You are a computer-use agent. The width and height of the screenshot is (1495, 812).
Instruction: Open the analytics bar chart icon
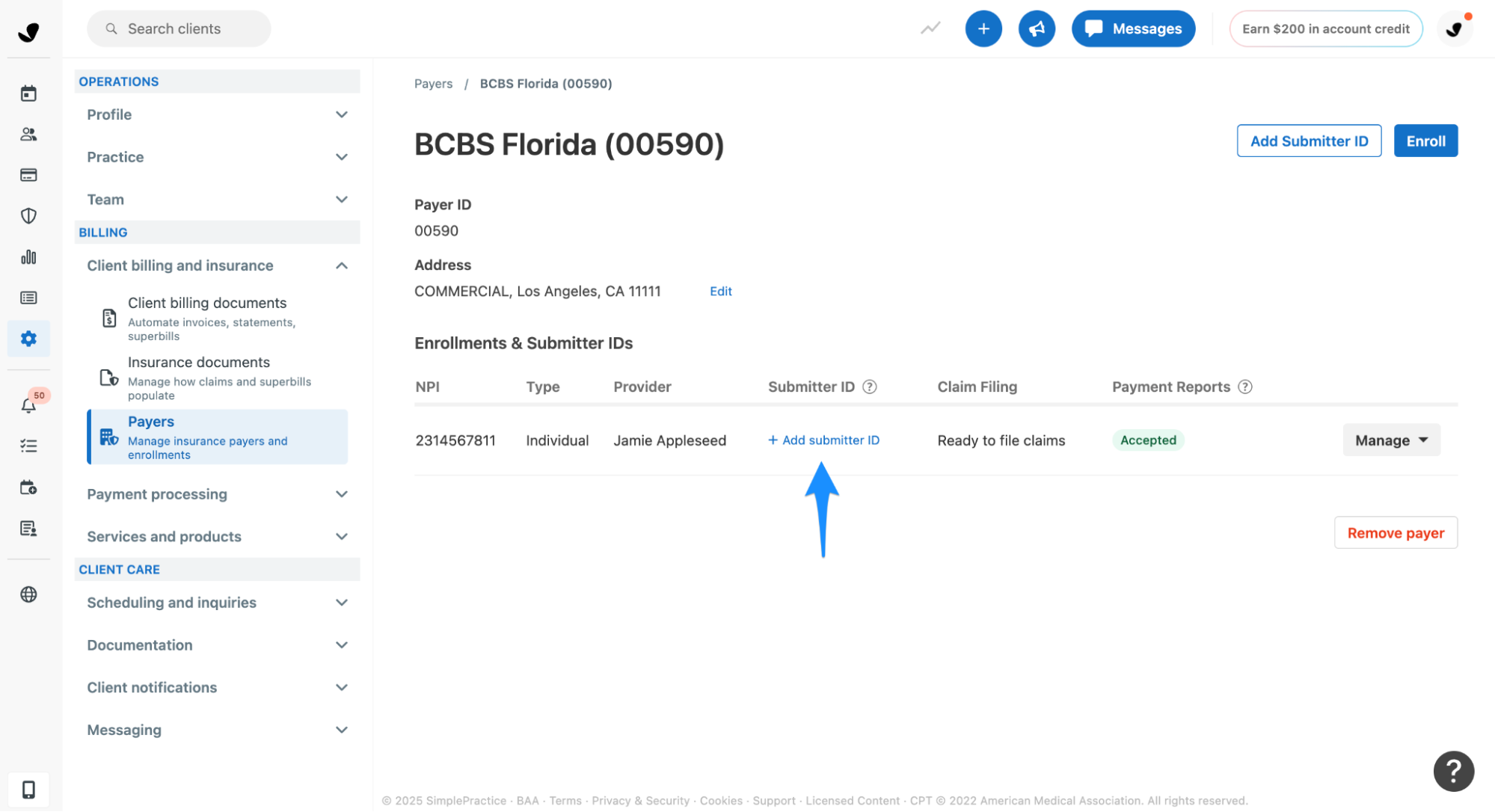[x=28, y=256]
